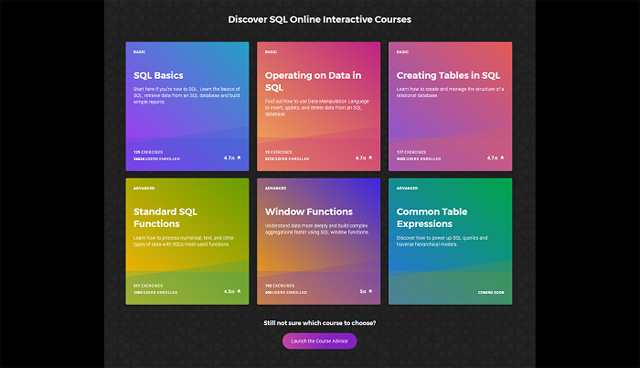Click Discover SQL Online Interactive Courses heading

pyautogui.click(x=320, y=20)
